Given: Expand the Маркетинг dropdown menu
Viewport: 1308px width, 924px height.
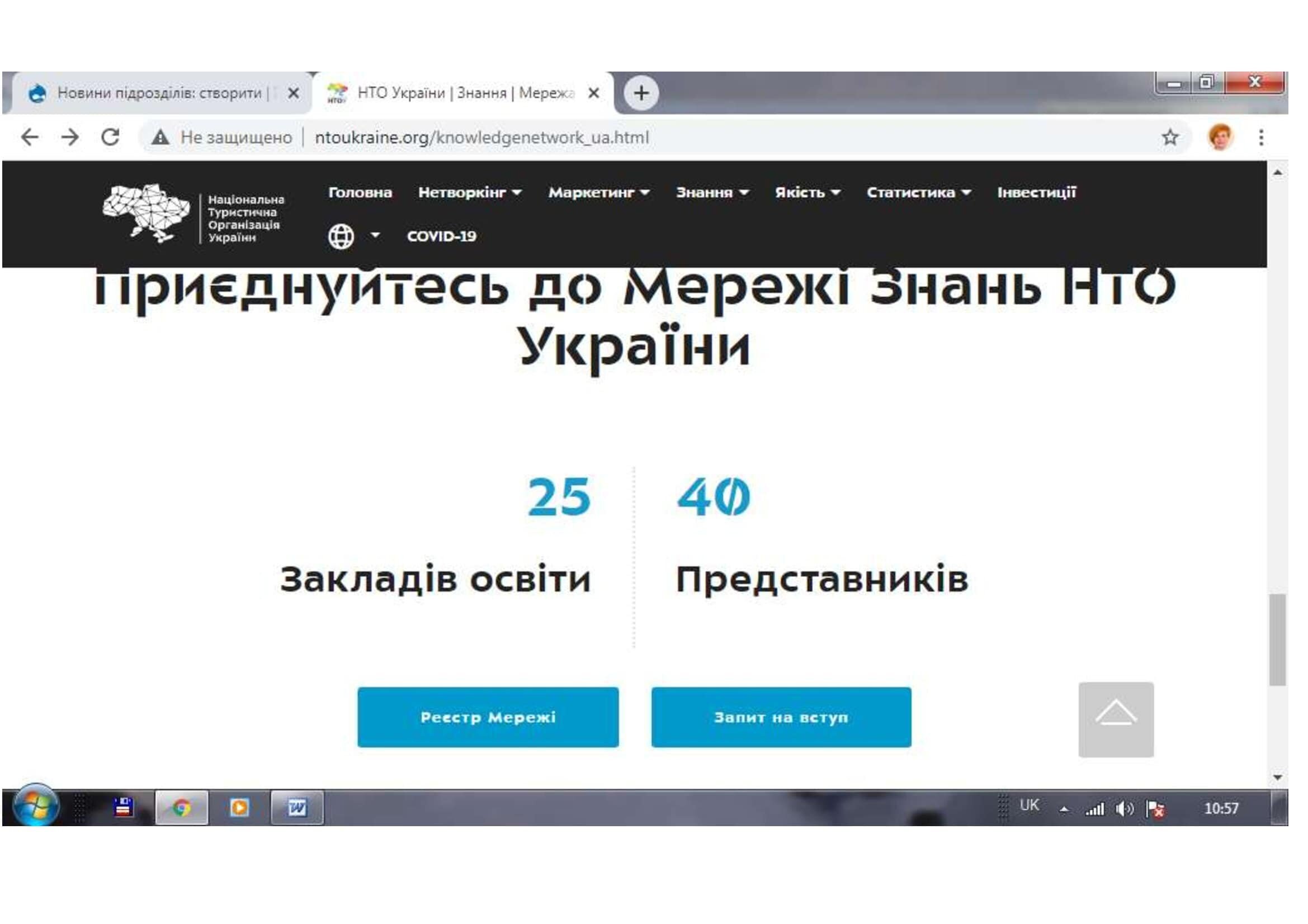Looking at the screenshot, I should (598, 192).
